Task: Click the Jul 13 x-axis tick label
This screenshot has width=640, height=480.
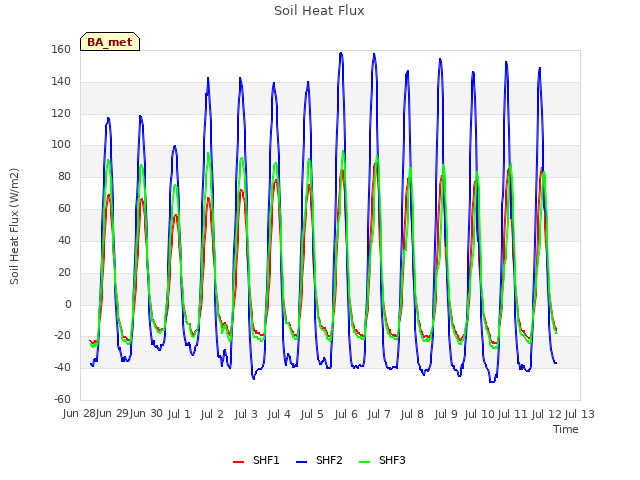Action: pos(580,414)
